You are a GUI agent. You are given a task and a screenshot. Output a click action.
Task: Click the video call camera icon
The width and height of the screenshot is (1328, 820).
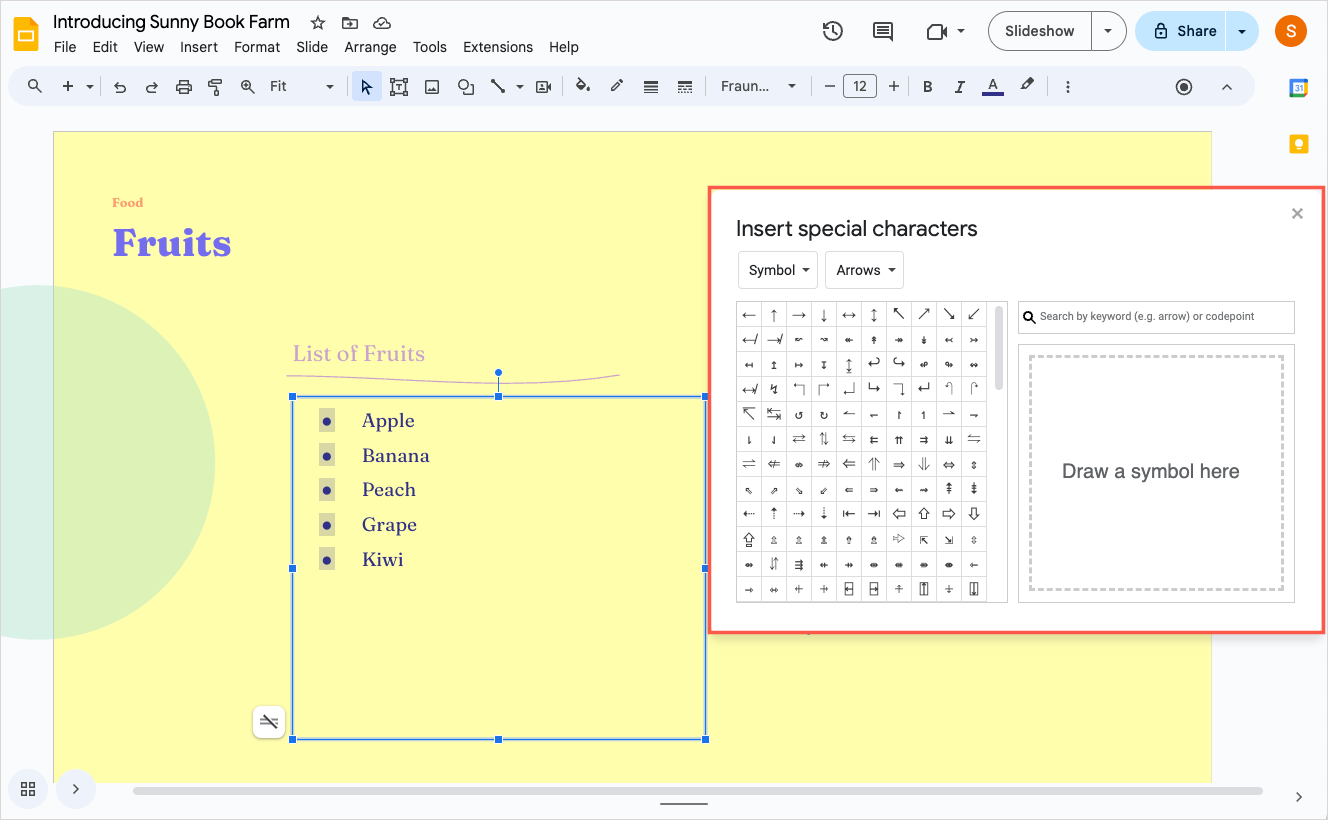coord(937,31)
